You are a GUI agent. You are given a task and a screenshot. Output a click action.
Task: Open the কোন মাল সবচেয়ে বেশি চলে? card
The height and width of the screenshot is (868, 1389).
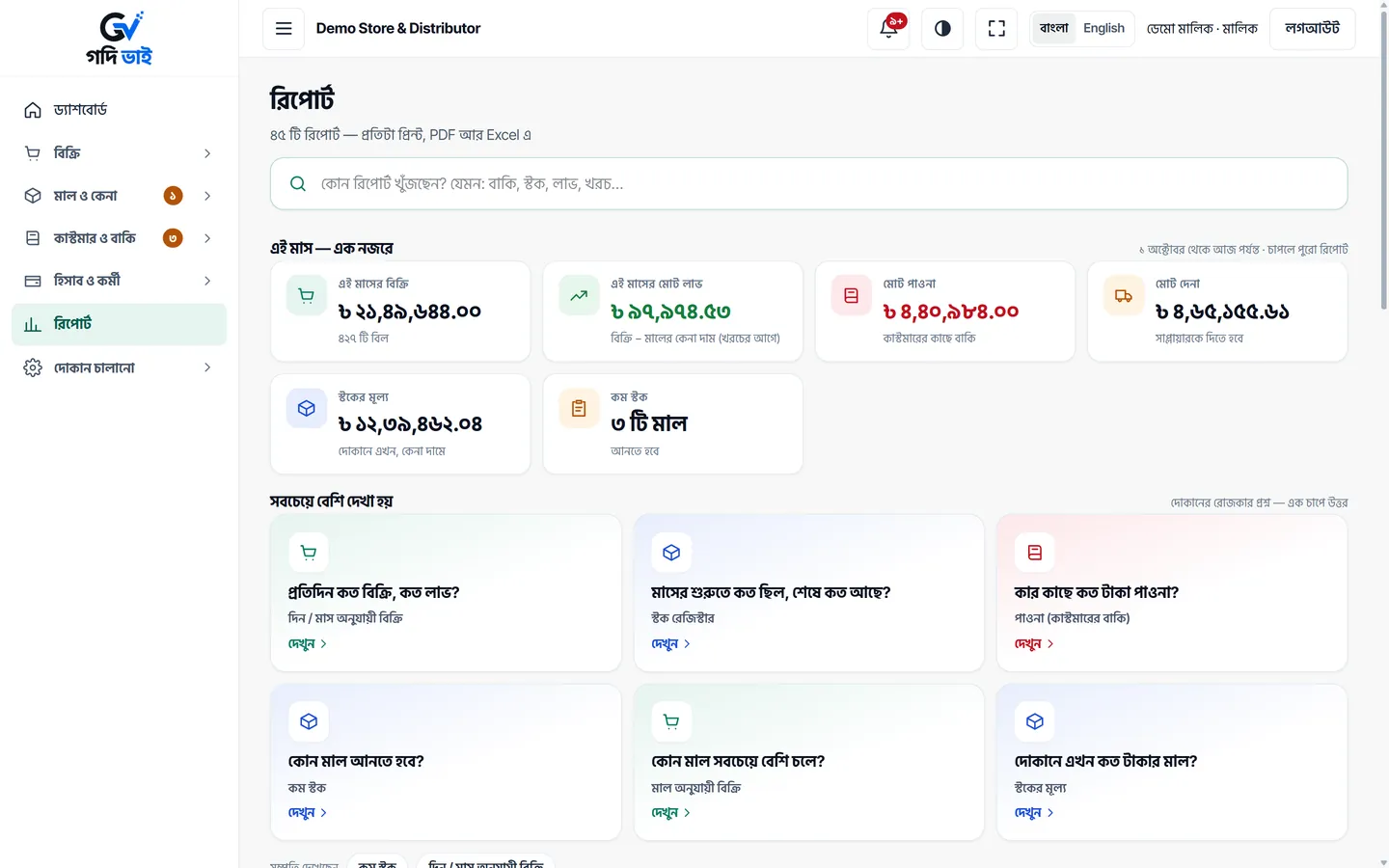pos(809,763)
